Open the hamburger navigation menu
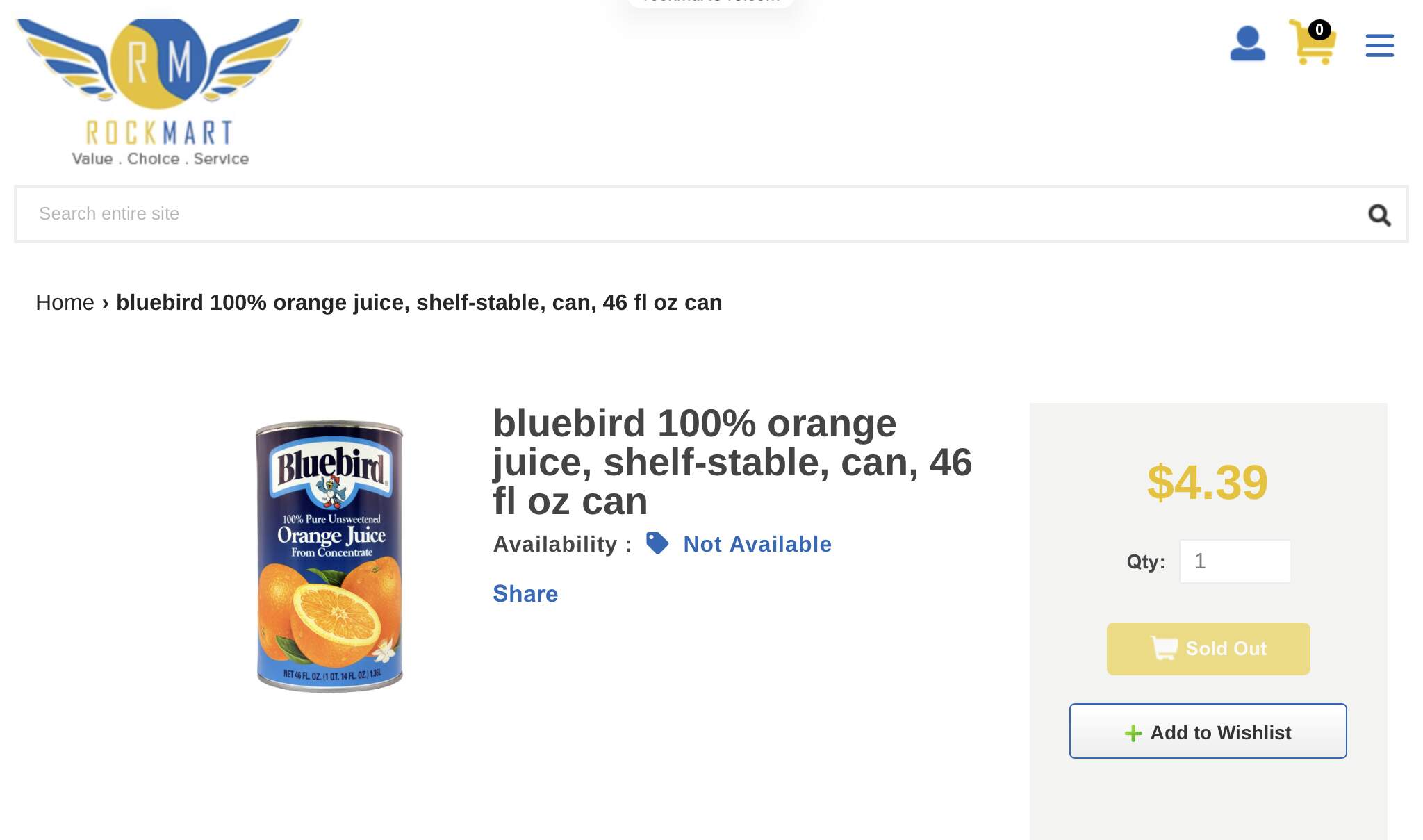 (x=1379, y=46)
